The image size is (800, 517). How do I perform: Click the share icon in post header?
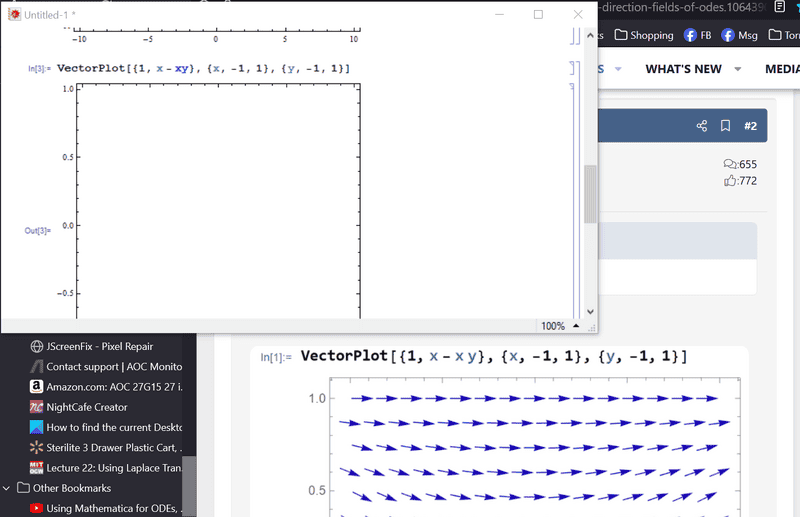pyautogui.click(x=701, y=126)
